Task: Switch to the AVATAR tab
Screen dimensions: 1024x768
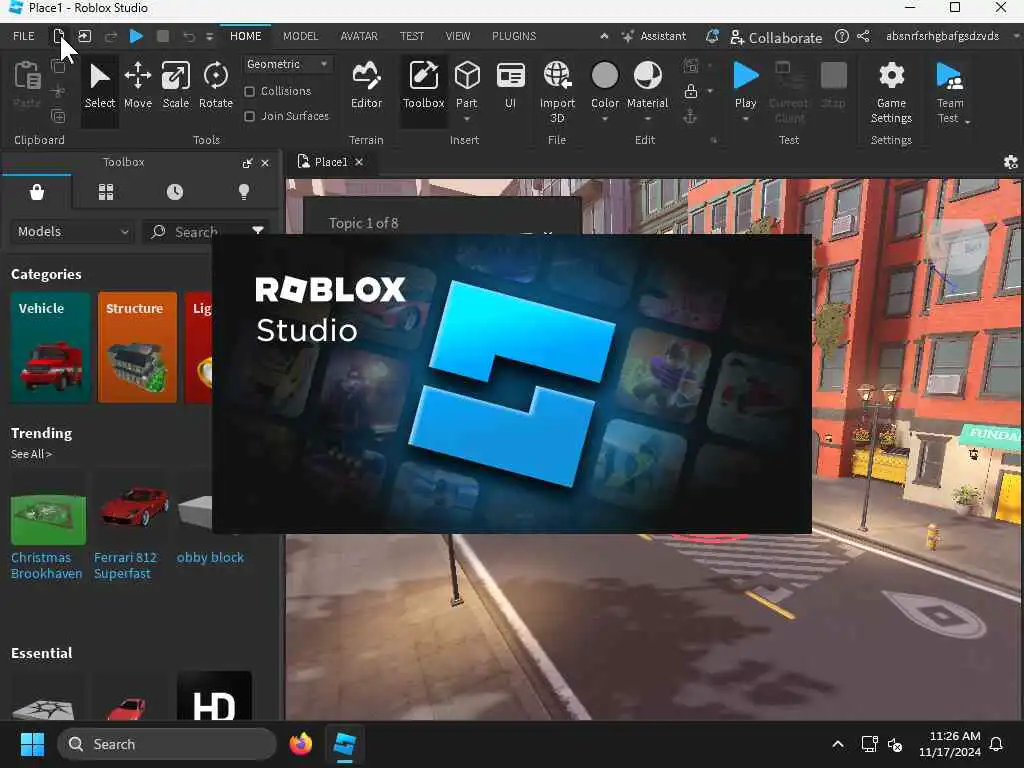Action: point(359,37)
